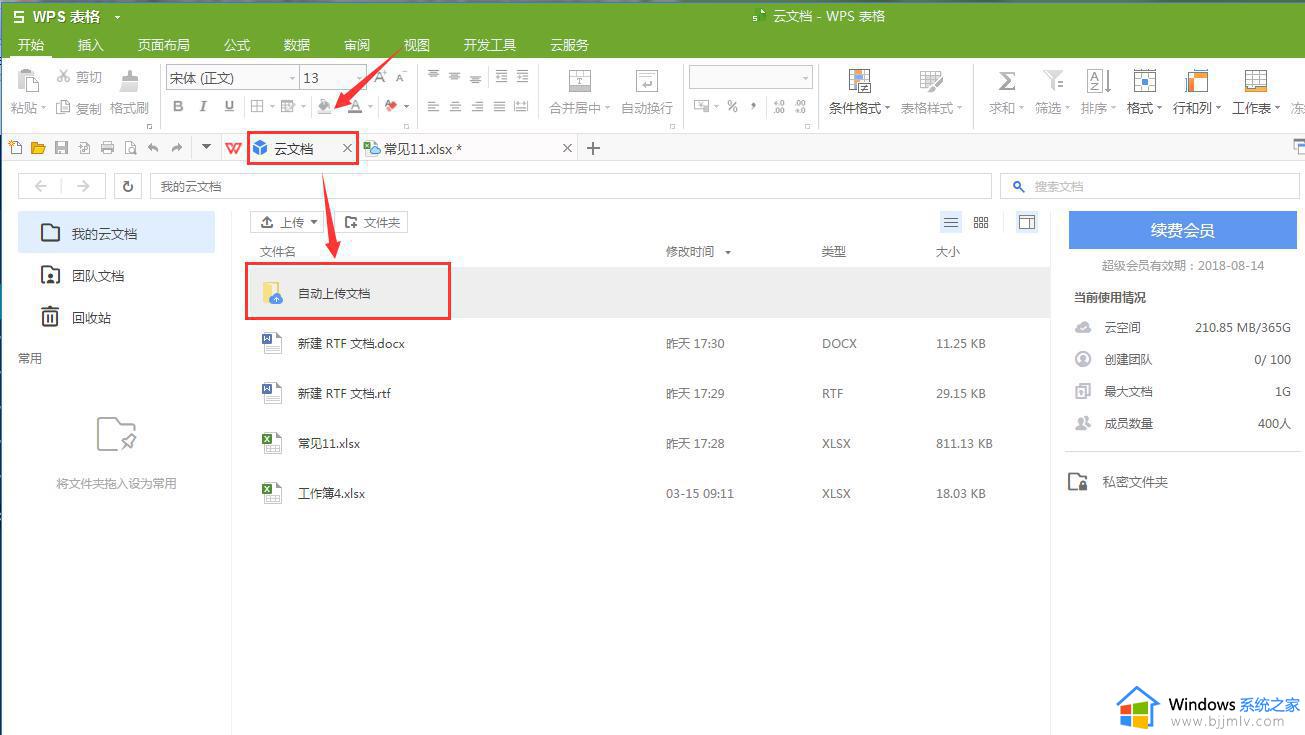Open the number format combo box
The width and height of the screenshot is (1305, 735).
pyautogui.click(x=751, y=78)
